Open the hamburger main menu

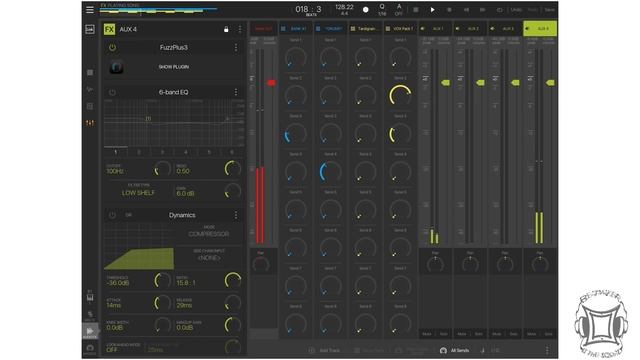90,9
